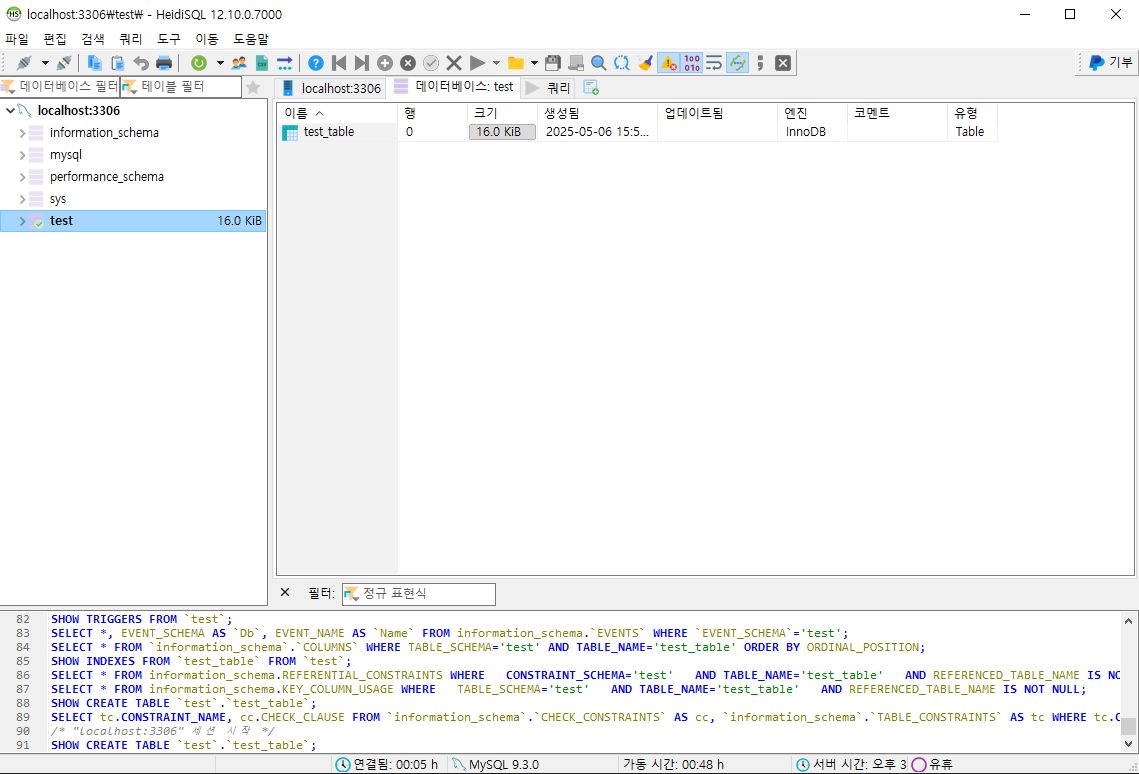1139x774 pixels.
Task: Click the CSV export icon
Action: point(262,63)
